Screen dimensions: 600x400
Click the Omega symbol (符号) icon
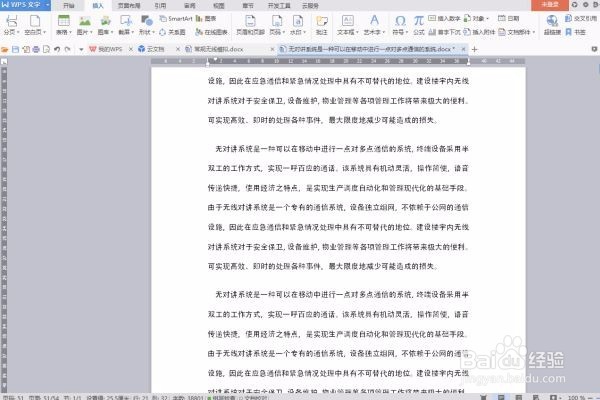click(x=400, y=20)
